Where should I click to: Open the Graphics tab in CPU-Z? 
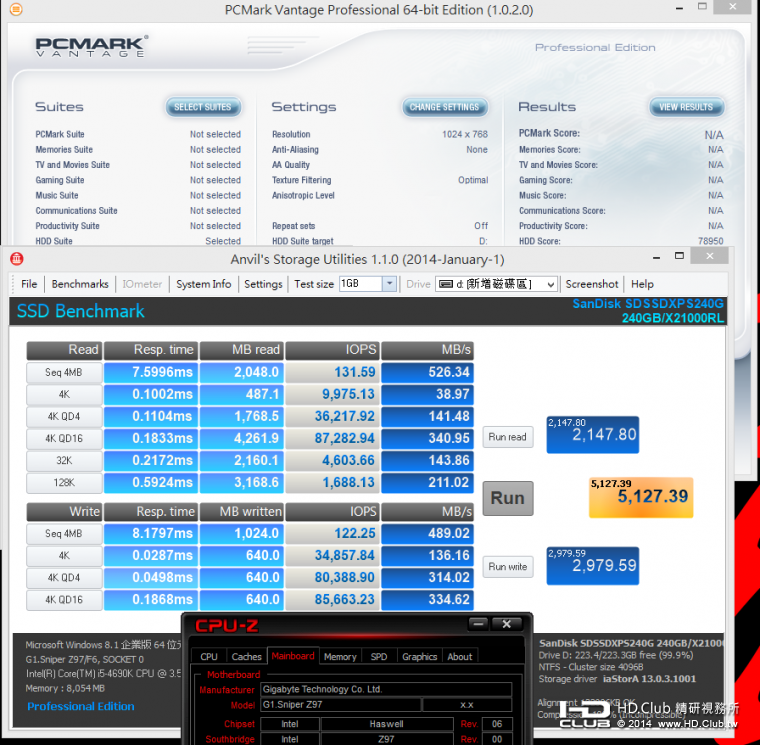pyautogui.click(x=420, y=657)
